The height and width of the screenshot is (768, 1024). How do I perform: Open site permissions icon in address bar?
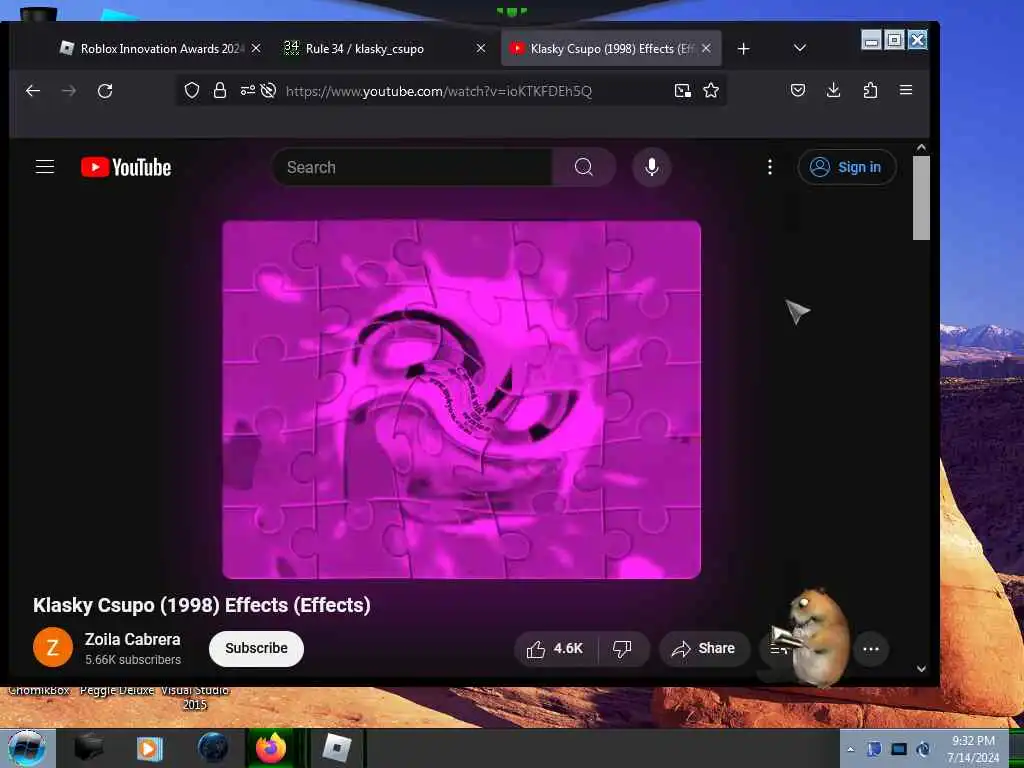click(x=248, y=90)
